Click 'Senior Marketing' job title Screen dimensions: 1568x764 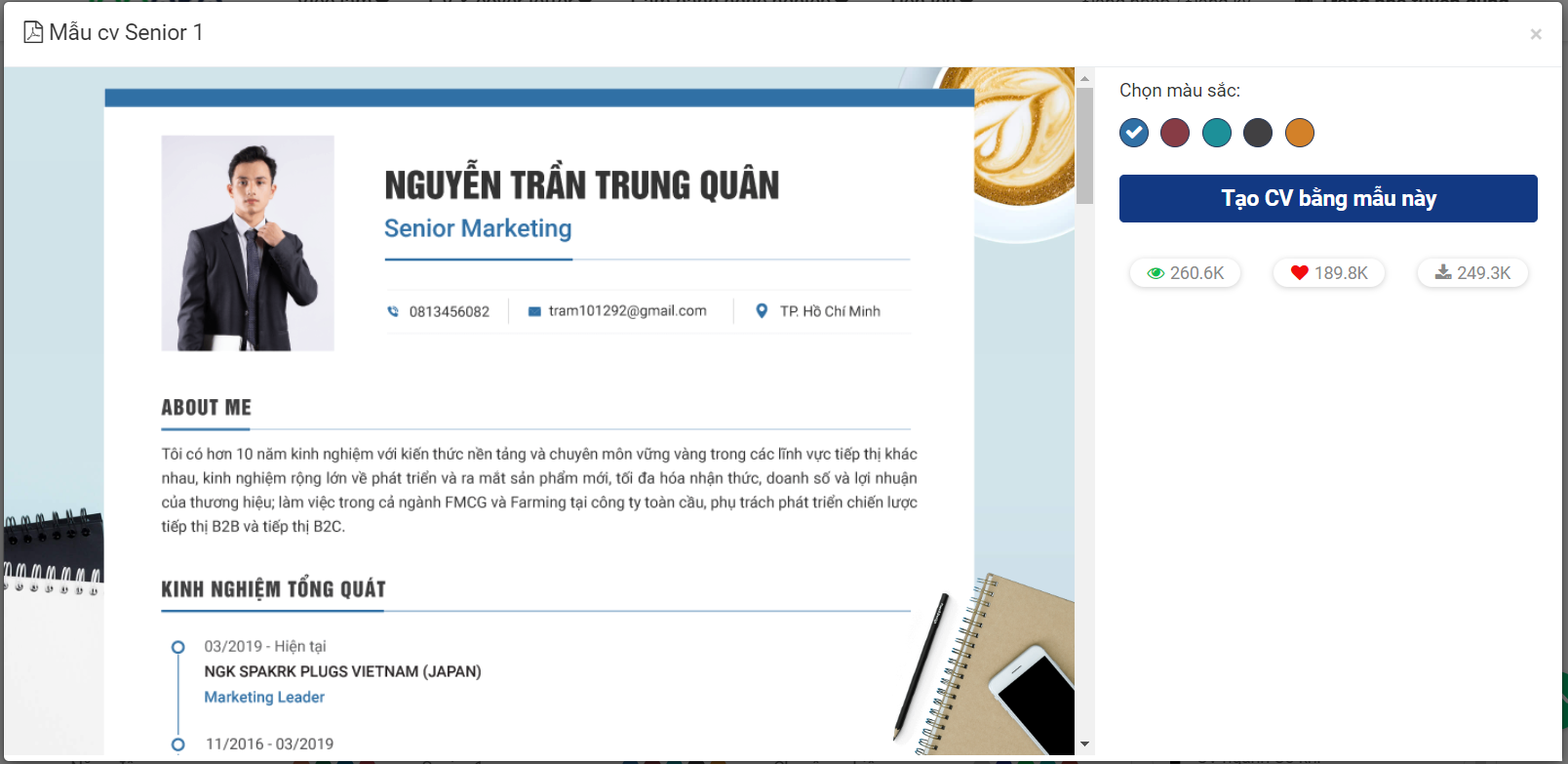point(478,228)
